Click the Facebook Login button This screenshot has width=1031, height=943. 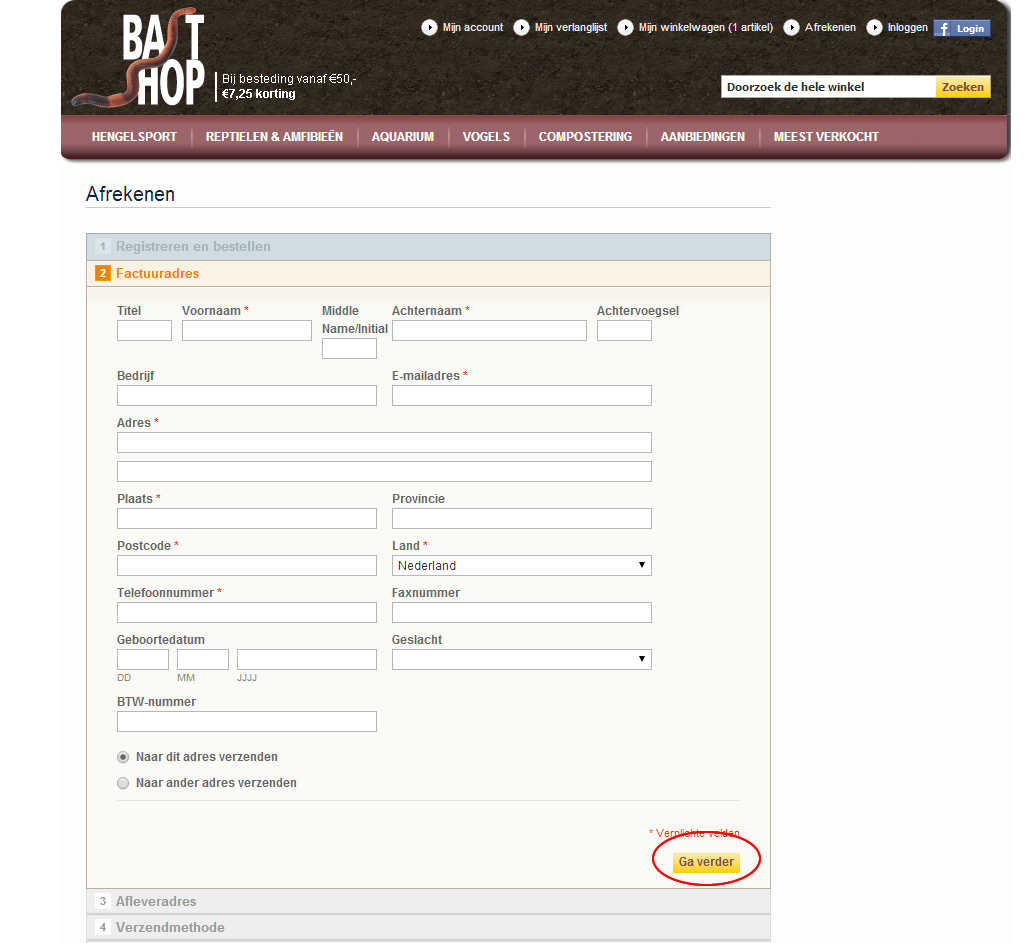click(x=962, y=28)
